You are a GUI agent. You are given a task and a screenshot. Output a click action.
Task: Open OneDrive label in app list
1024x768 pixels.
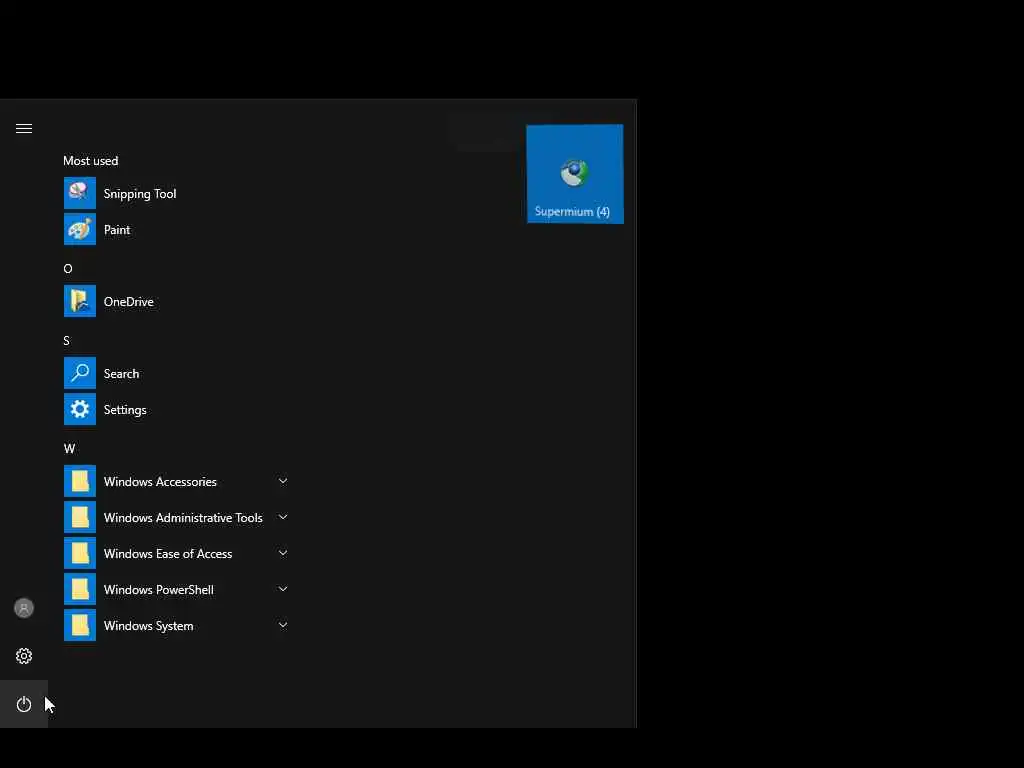[x=129, y=302]
